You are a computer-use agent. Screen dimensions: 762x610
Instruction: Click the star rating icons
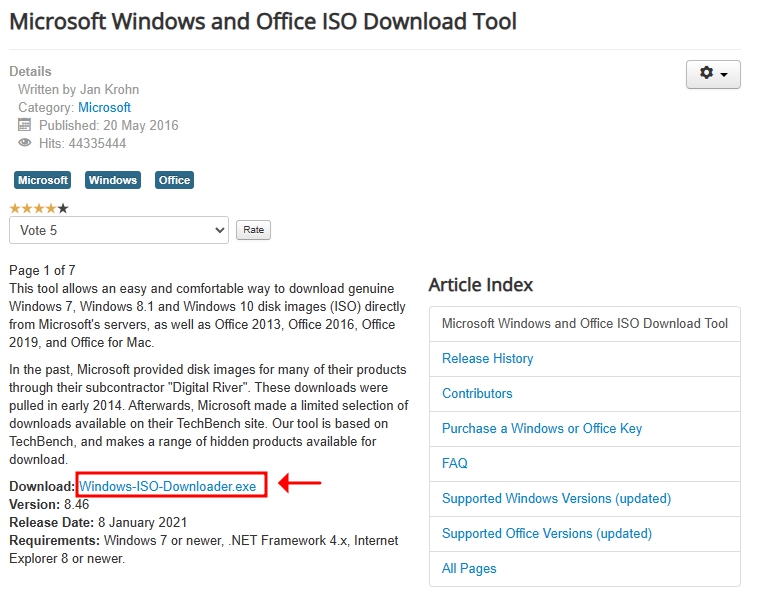39,209
